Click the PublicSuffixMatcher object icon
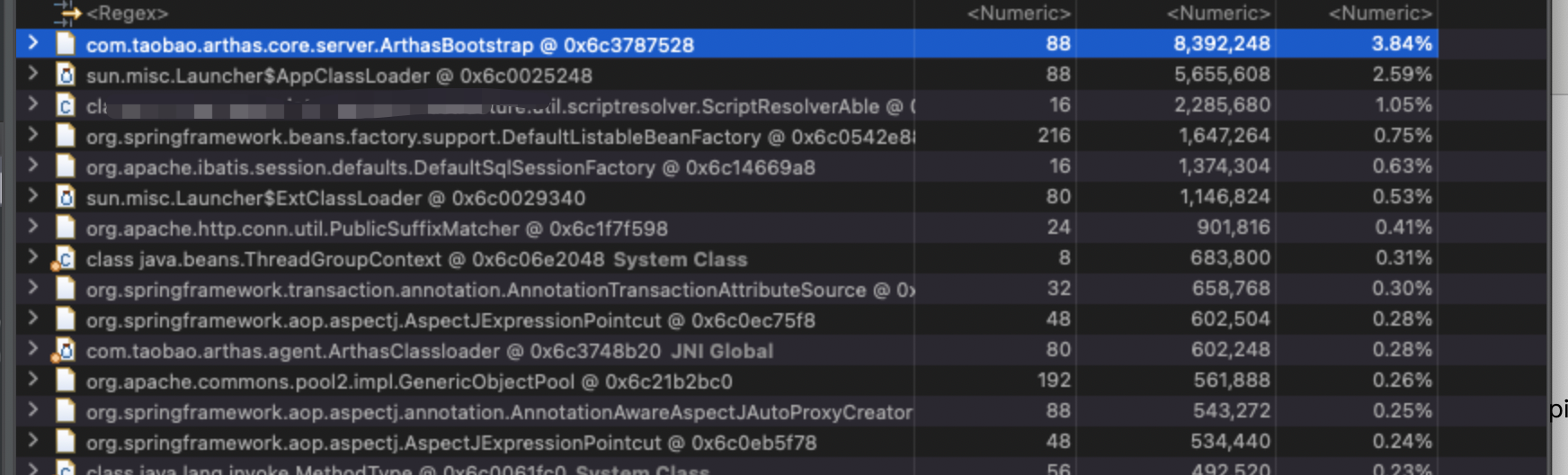 65,228
